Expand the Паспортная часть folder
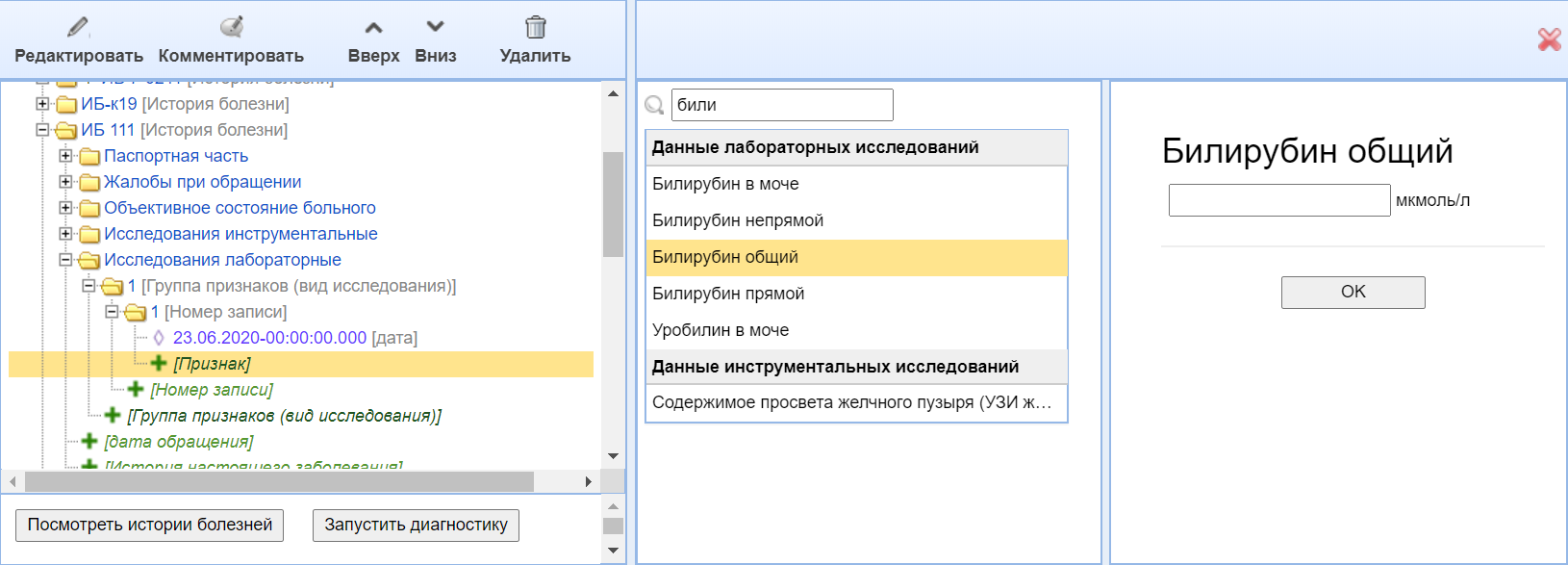Screen dimensions: 1568x565 click(x=65, y=155)
